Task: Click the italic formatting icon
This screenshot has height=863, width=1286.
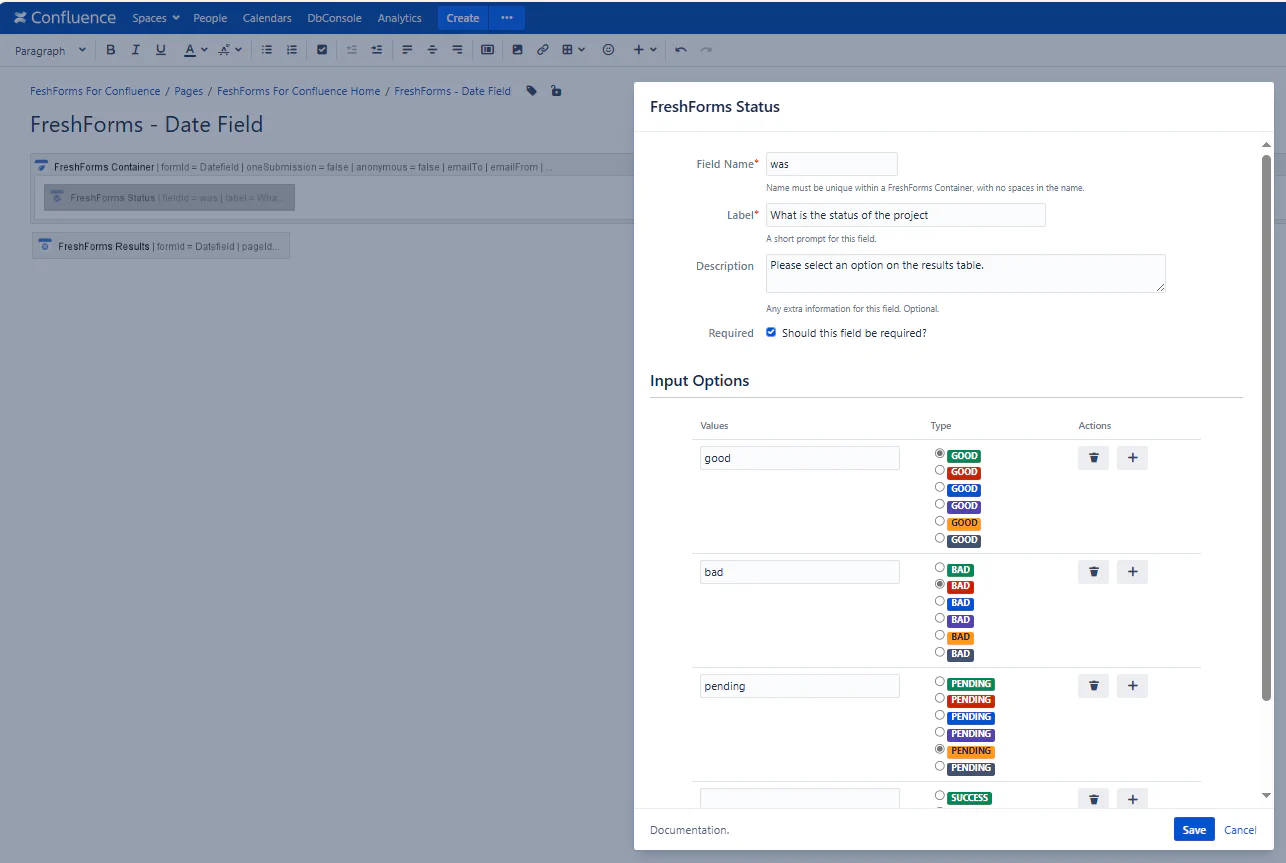Action: coord(136,50)
